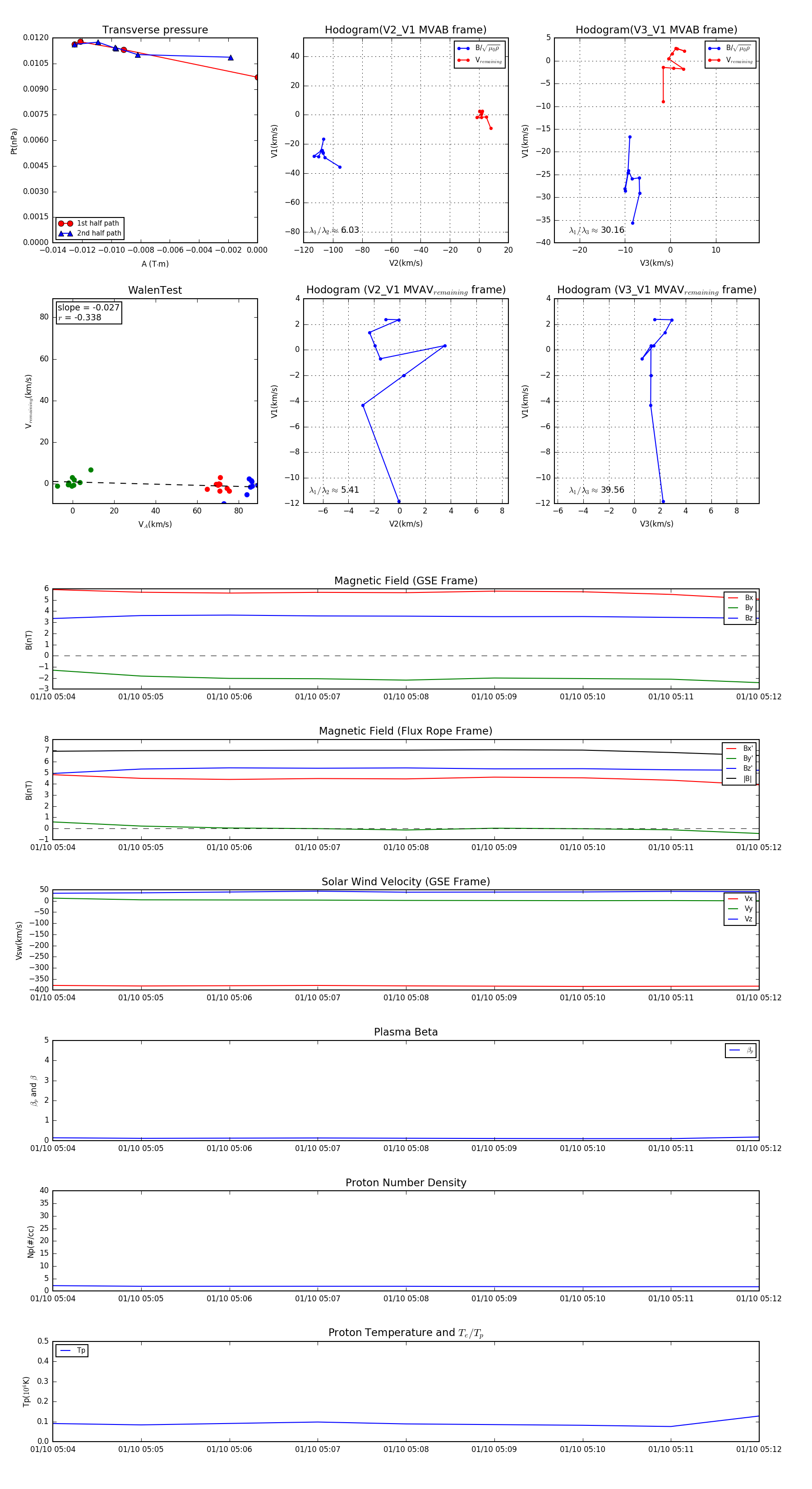Click the 'Hodogram(V3_V1 MVAB frame)' title
This screenshot has height=1489, width=812.
coord(656,29)
